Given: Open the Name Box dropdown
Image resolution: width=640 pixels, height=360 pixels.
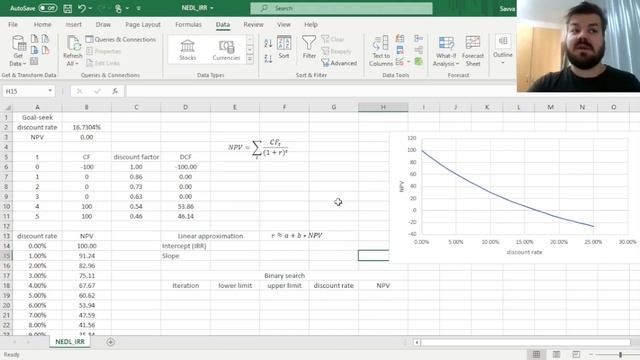Looking at the screenshot, I should click(50, 91).
